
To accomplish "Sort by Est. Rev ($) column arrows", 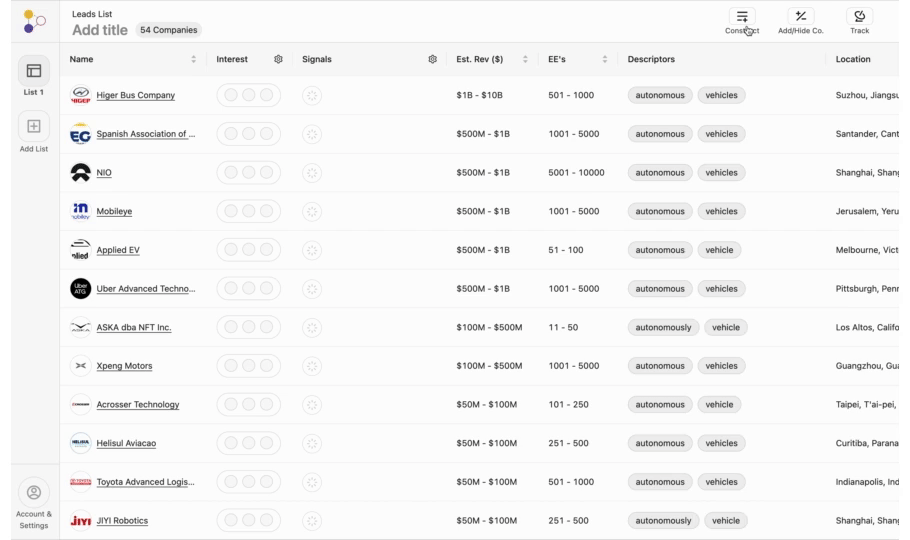I will (525, 59).
